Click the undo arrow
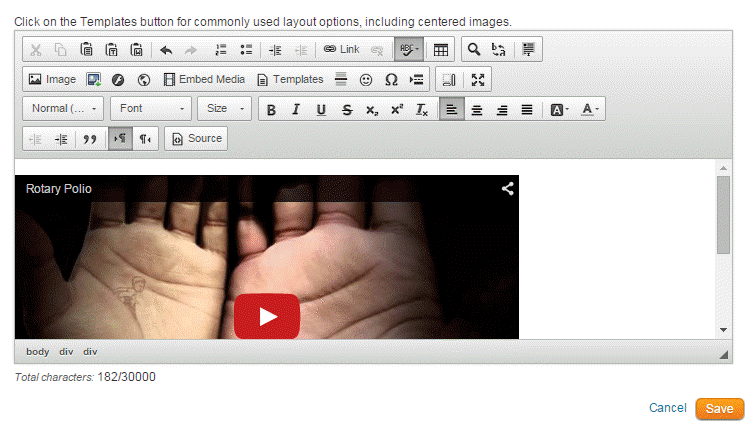 166,49
